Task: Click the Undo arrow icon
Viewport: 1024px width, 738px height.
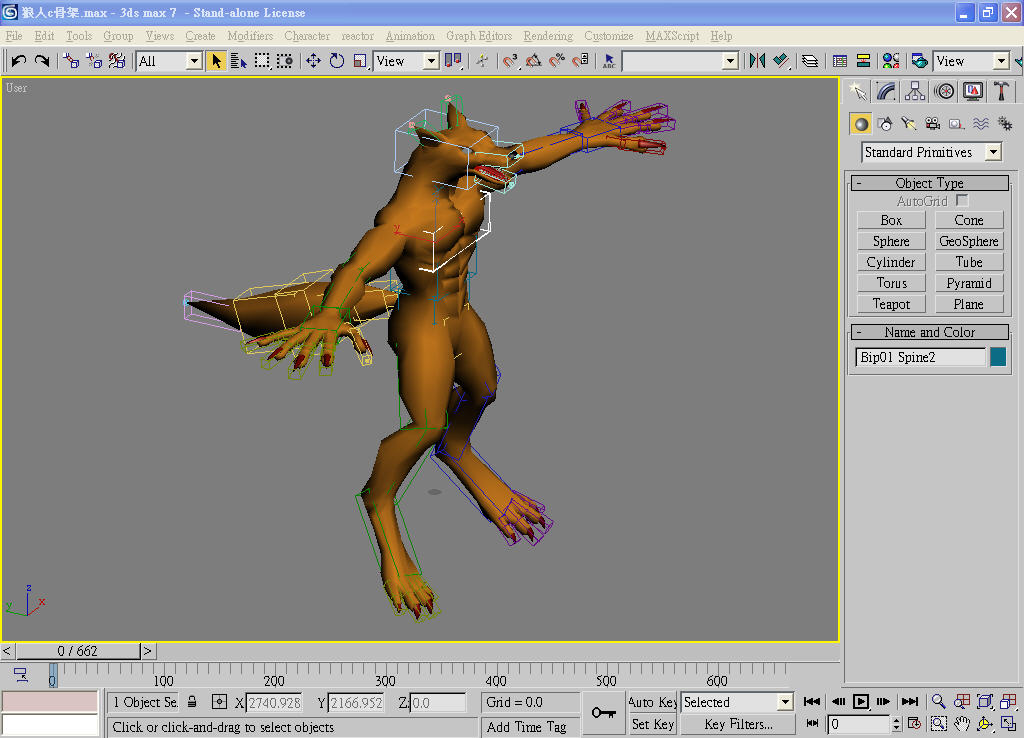Action: (18, 61)
